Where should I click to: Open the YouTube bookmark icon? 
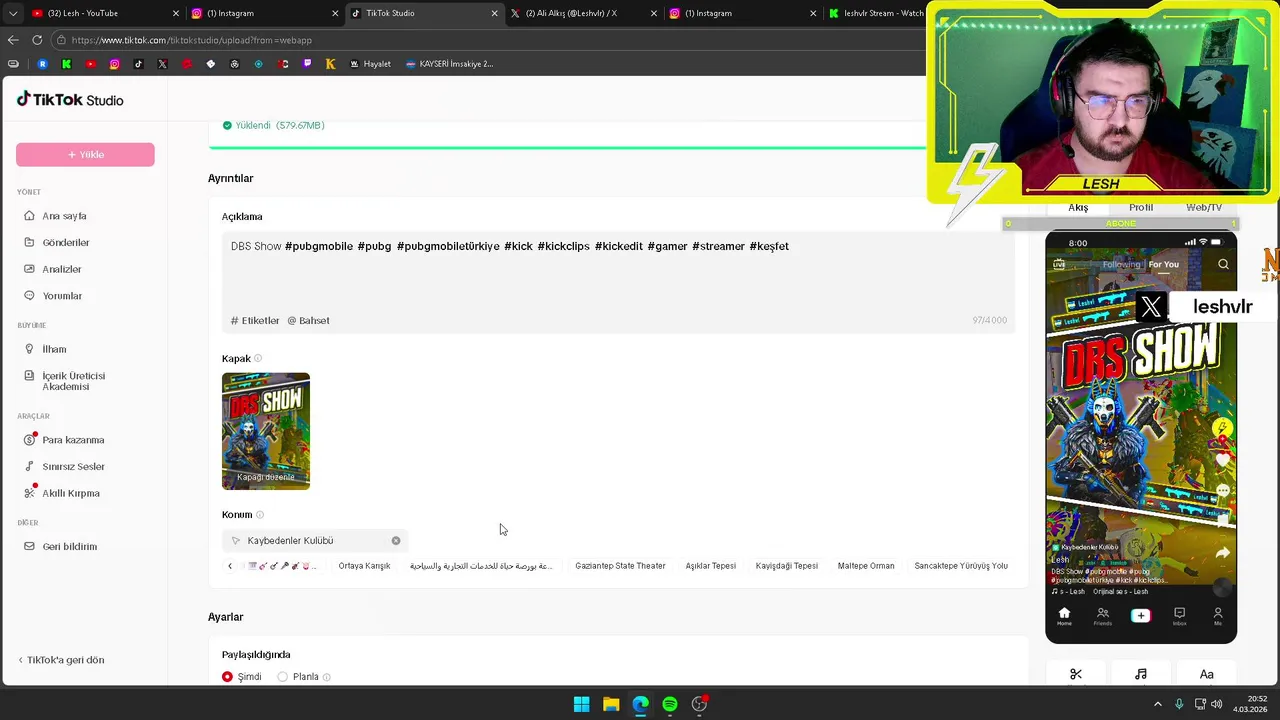pyautogui.click(x=91, y=64)
